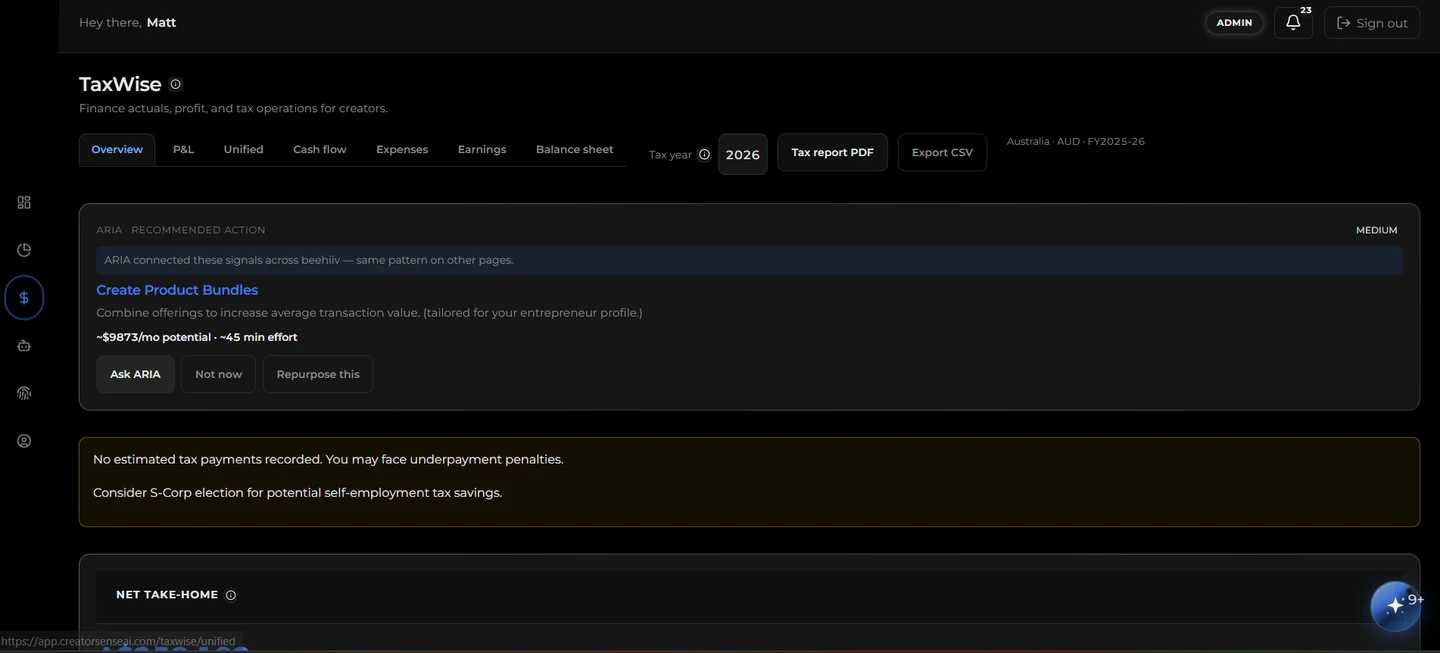
Task: Click the Ask ARIA button
Action: pos(135,374)
